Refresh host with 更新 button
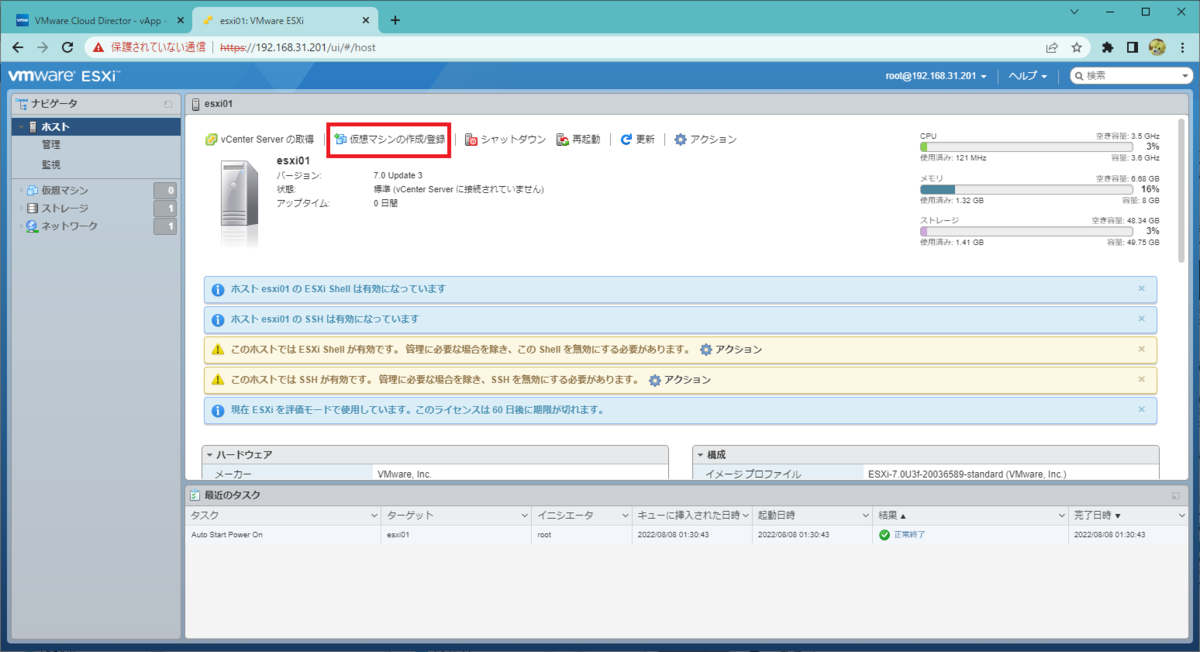The height and width of the screenshot is (652, 1200). (x=637, y=139)
